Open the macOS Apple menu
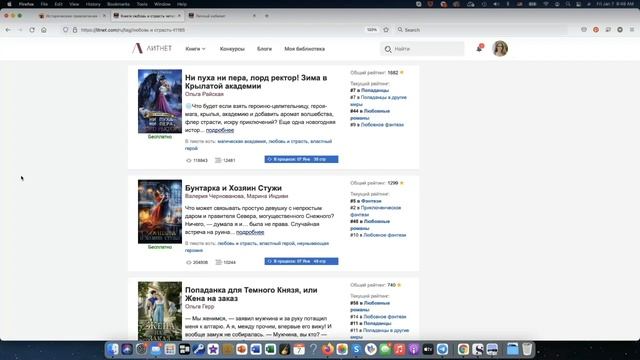 9,4
